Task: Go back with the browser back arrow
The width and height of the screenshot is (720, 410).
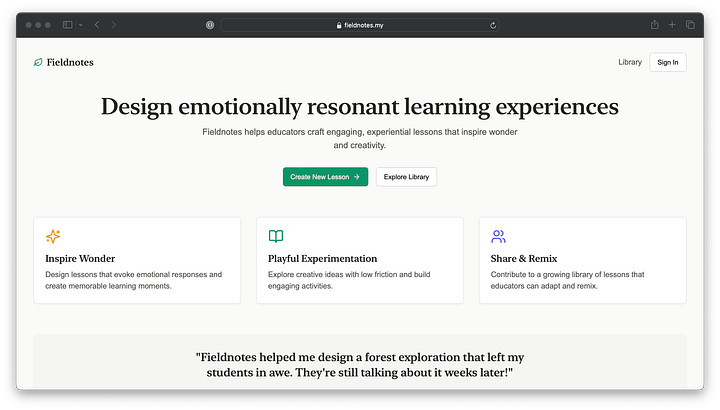Action: (97, 25)
